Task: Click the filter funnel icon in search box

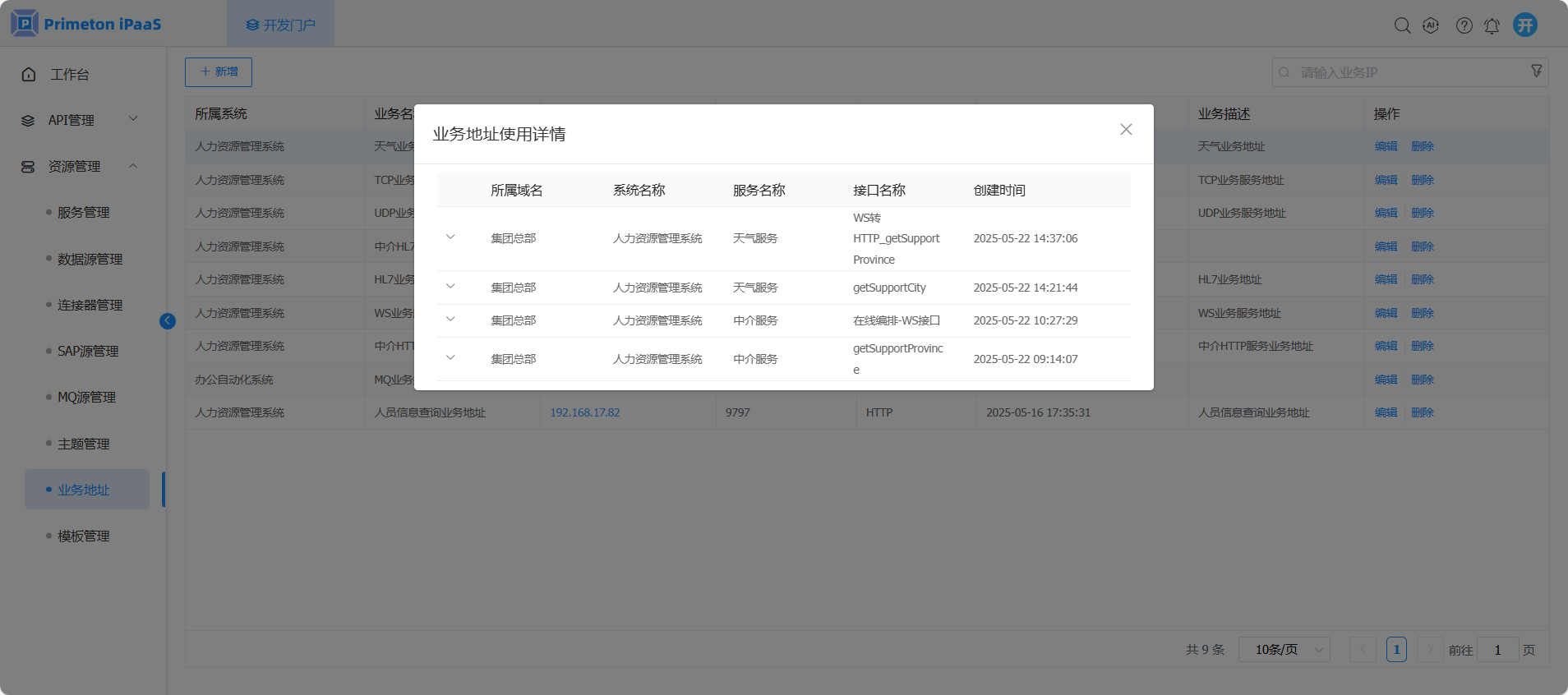Action: (1536, 71)
